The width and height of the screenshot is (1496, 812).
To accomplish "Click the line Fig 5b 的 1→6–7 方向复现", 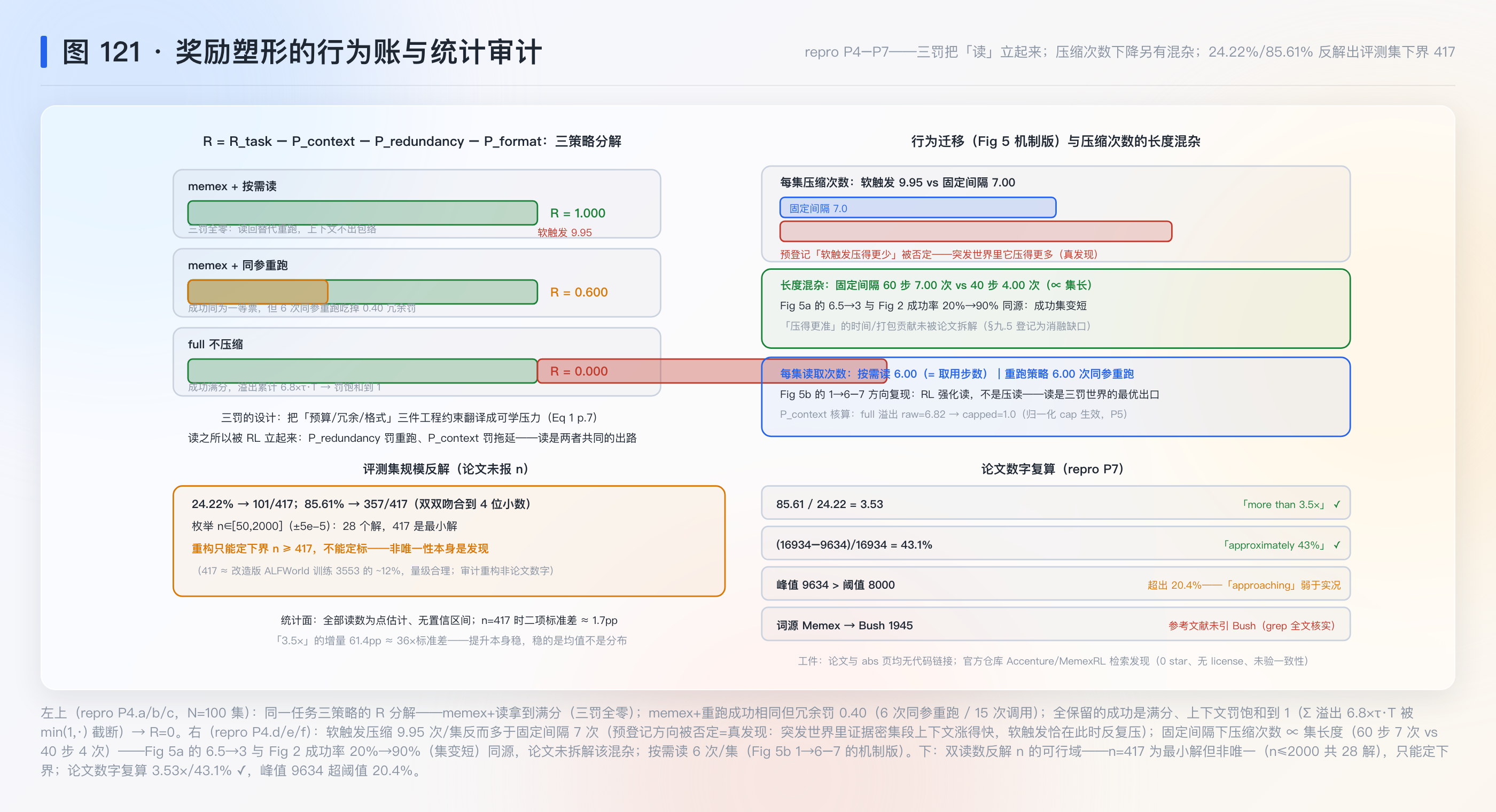I will (x=969, y=394).
